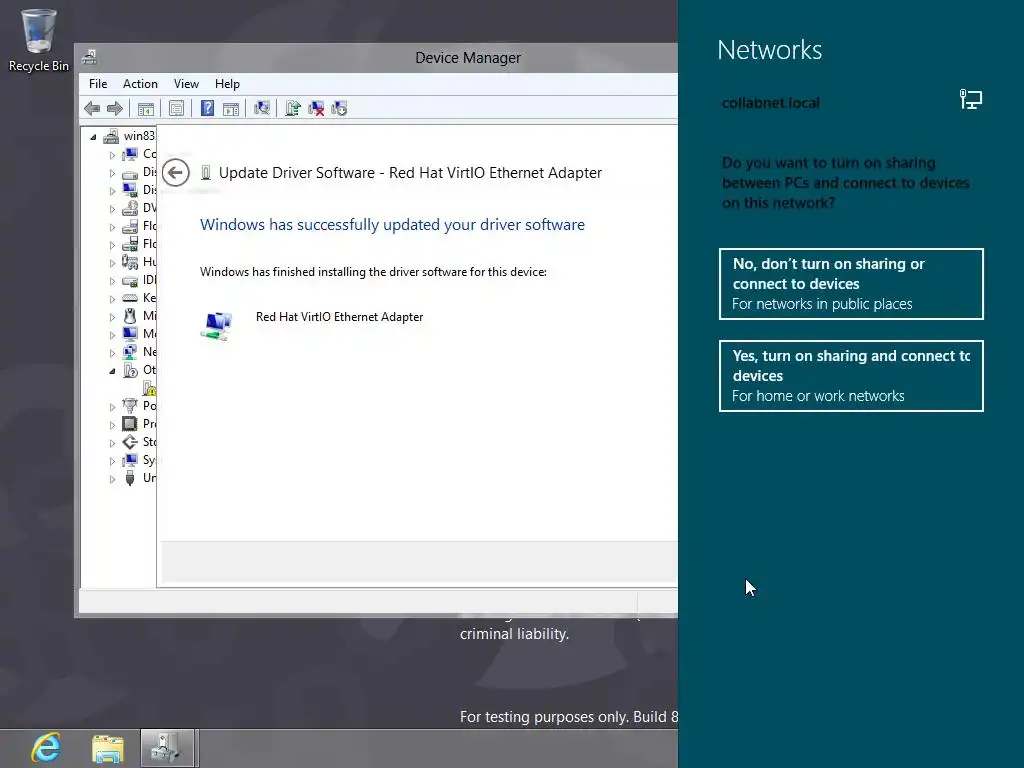Select the Monitors category icon
Image resolution: width=1024 pixels, height=768 pixels.
(130, 334)
